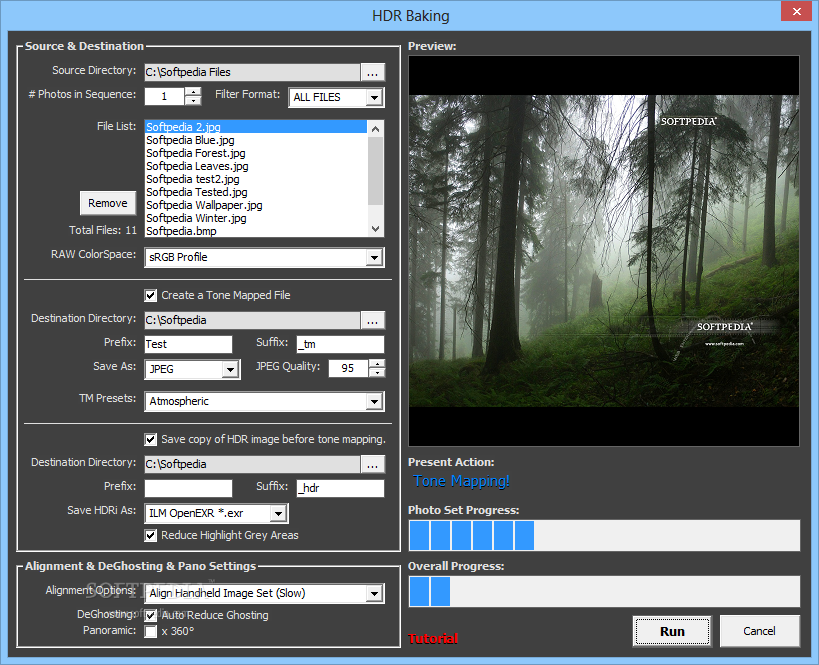This screenshot has width=819, height=665.
Task: Select Softpedia Tested.jpg in file list
Action: 256,192
